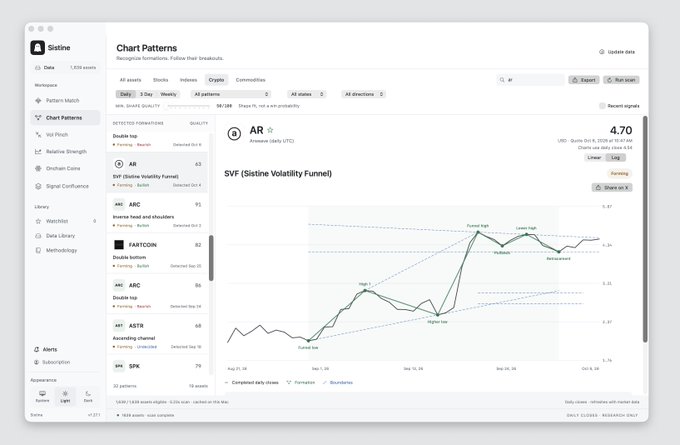The image size is (680, 445).
Task: Switch chart scale to Linear
Action: coord(594,157)
